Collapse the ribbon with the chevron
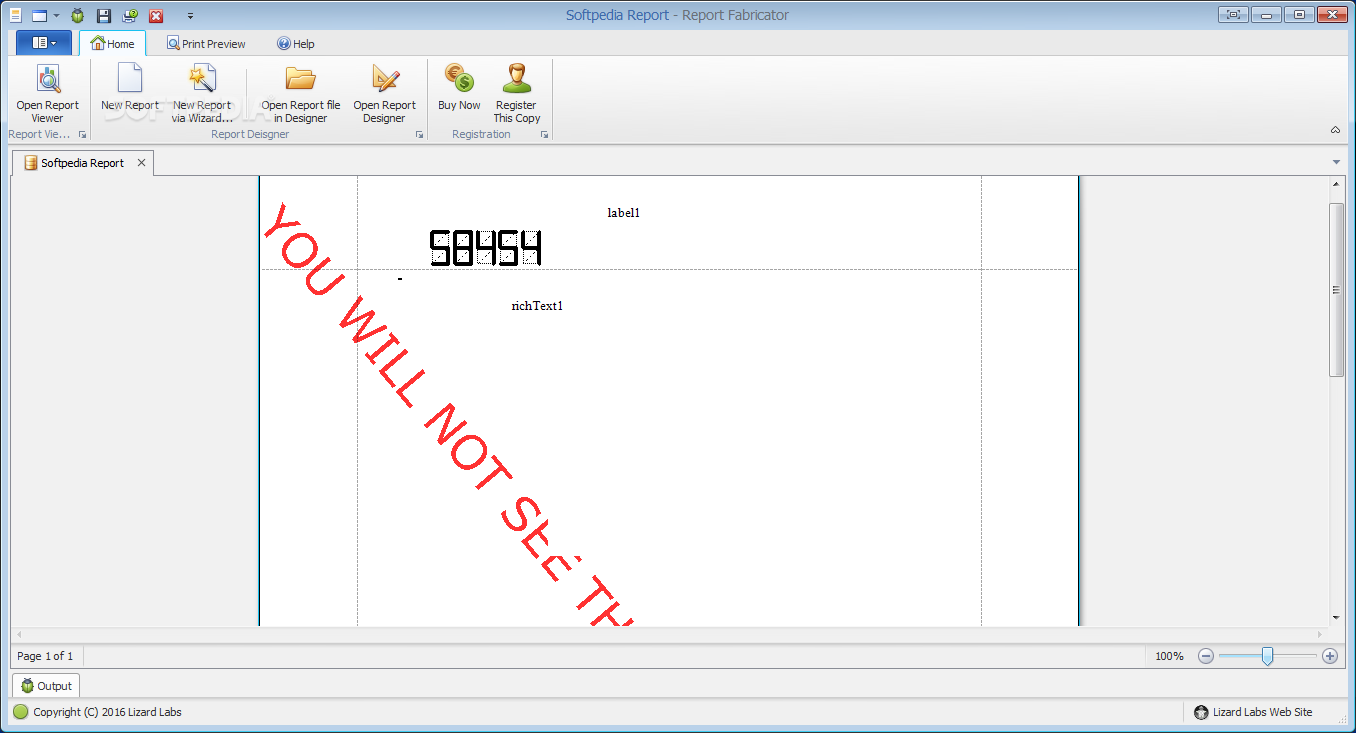Viewport: 1356px width, 733px height. point(1335,130)
